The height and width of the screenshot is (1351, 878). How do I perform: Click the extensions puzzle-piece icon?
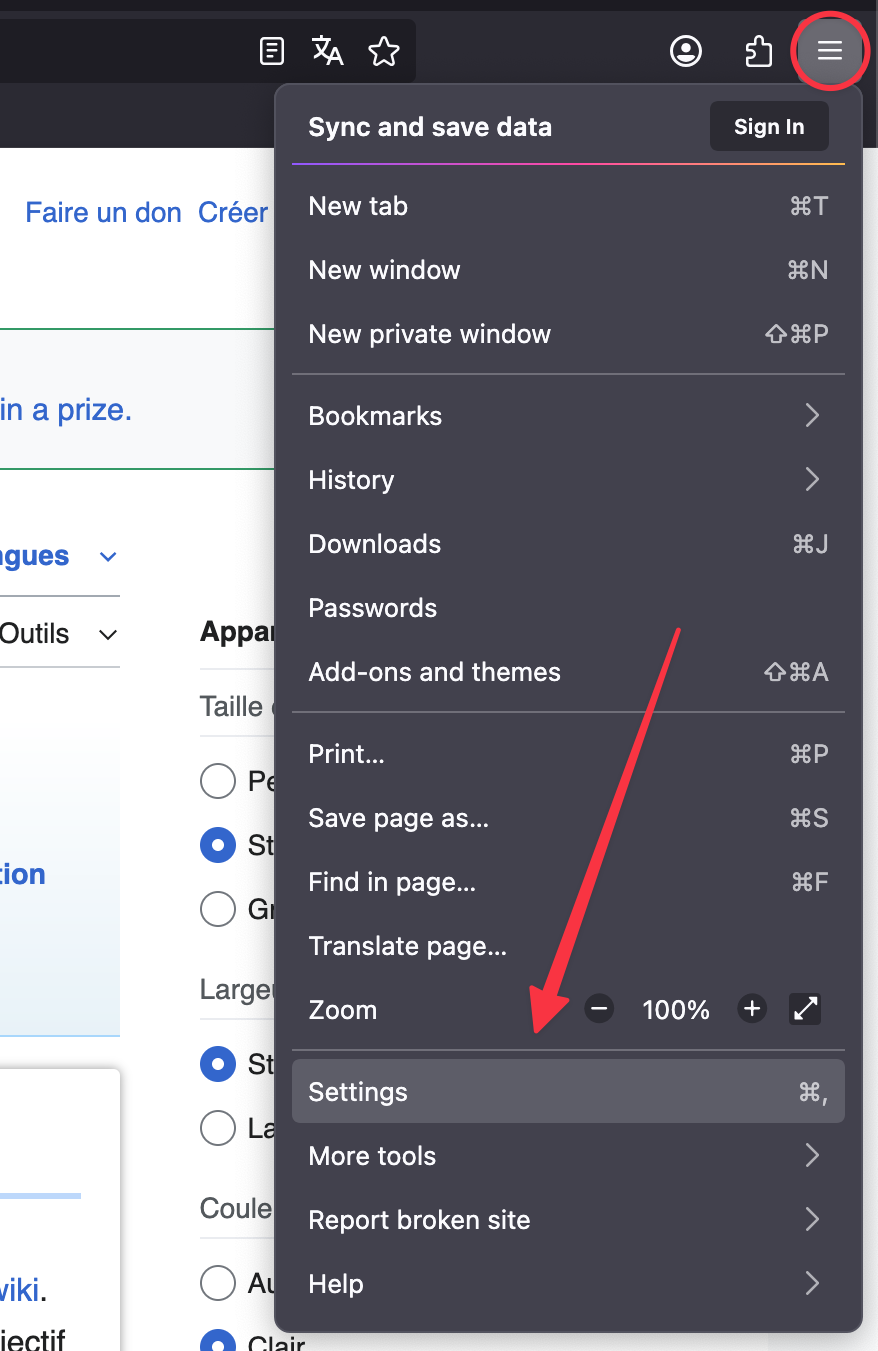coord(759,51)
